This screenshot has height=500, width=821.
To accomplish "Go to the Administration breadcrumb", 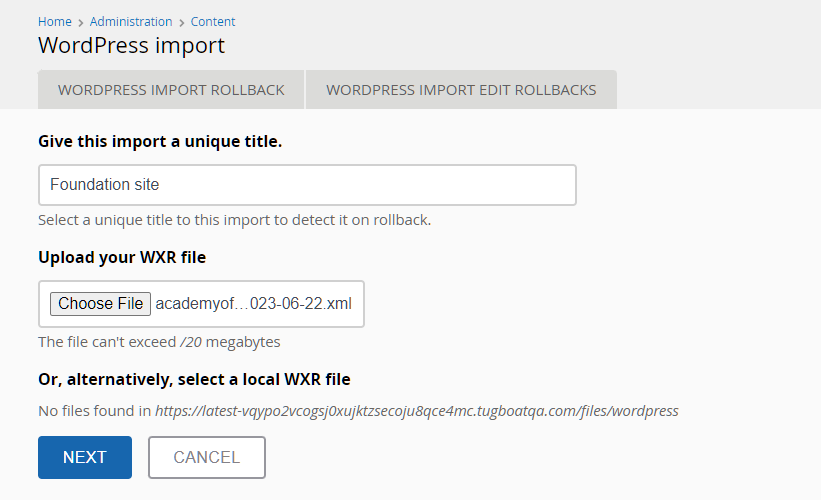I will click(130, 21).
